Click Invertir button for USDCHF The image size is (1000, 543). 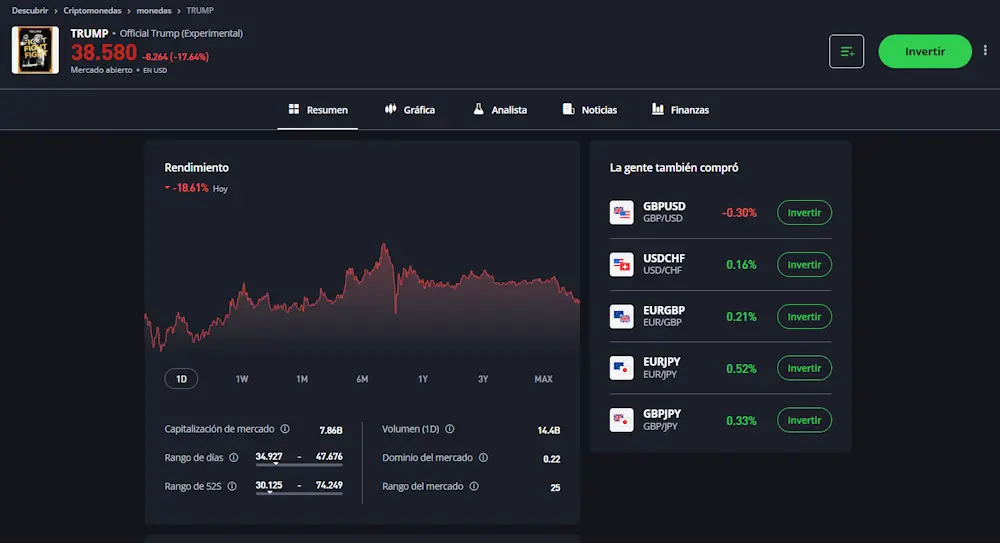click(804, 264)
